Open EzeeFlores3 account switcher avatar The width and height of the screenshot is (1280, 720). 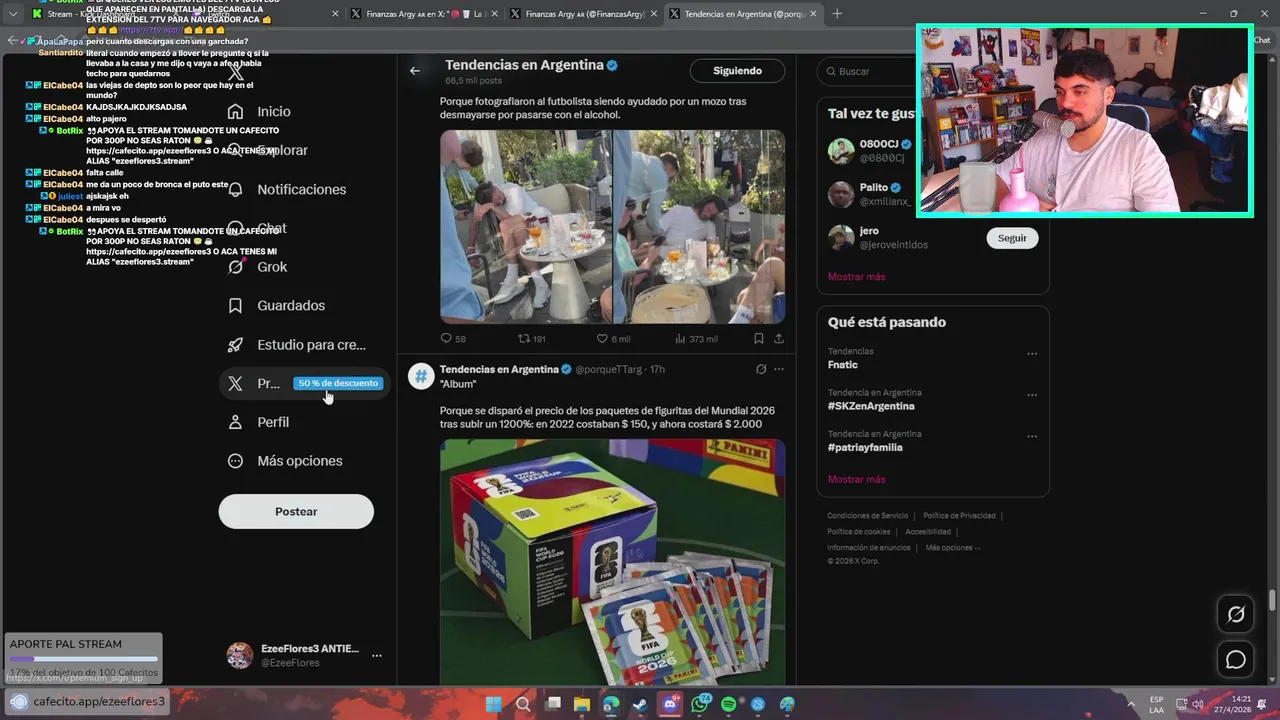[240, 656]
